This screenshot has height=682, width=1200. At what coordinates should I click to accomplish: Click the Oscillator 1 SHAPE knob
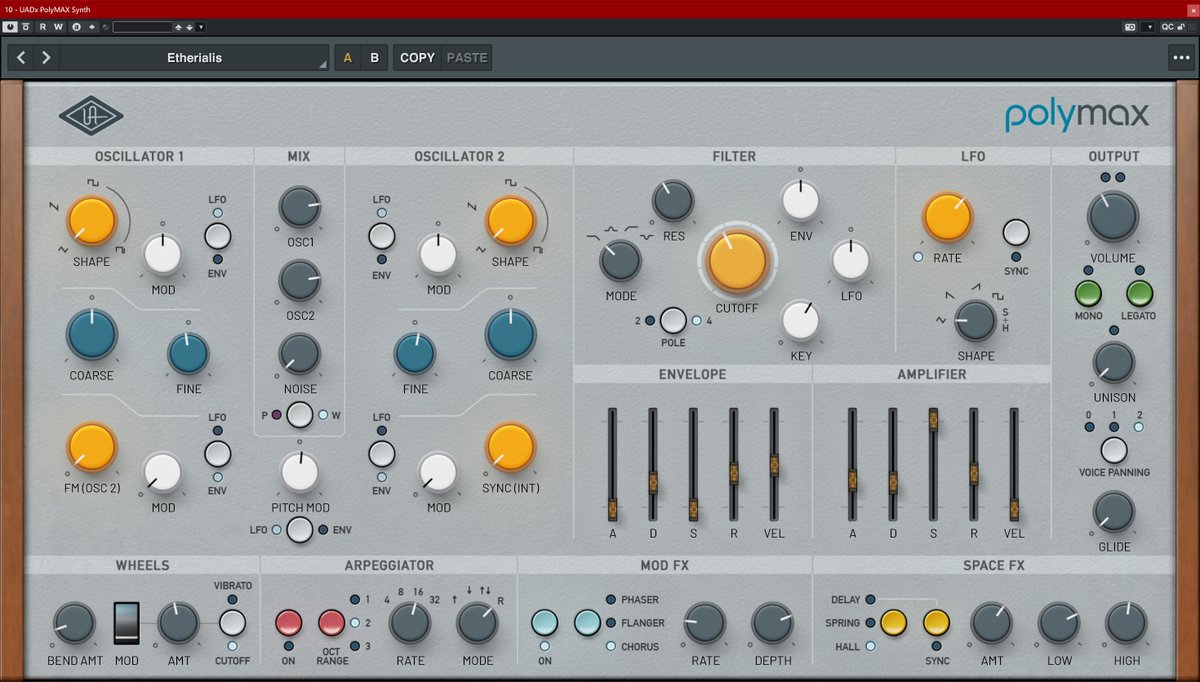pyautogui.click(x=91, y=221)
